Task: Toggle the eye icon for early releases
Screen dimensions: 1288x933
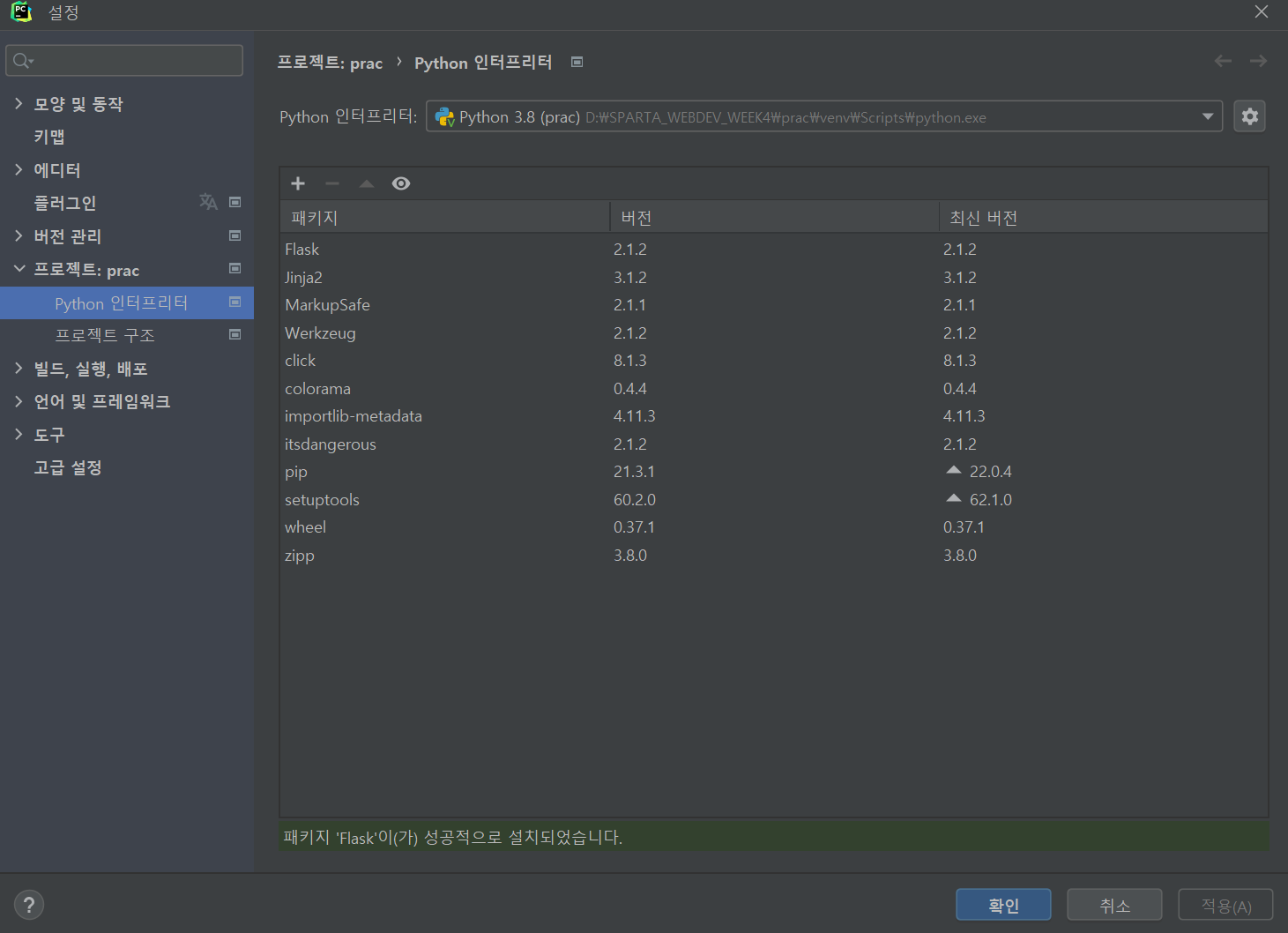Action: 401,183
